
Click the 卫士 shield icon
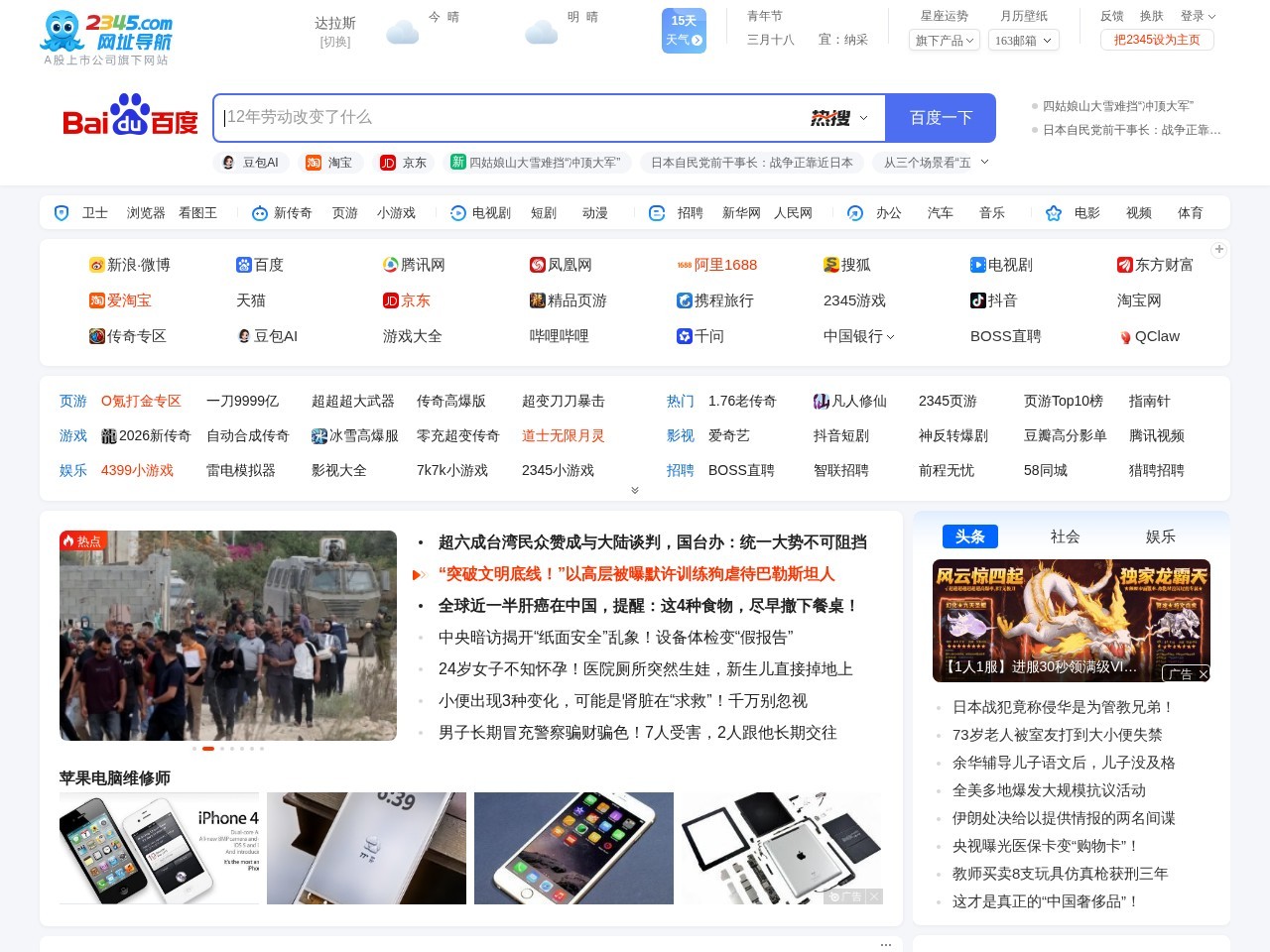[62, 213]
